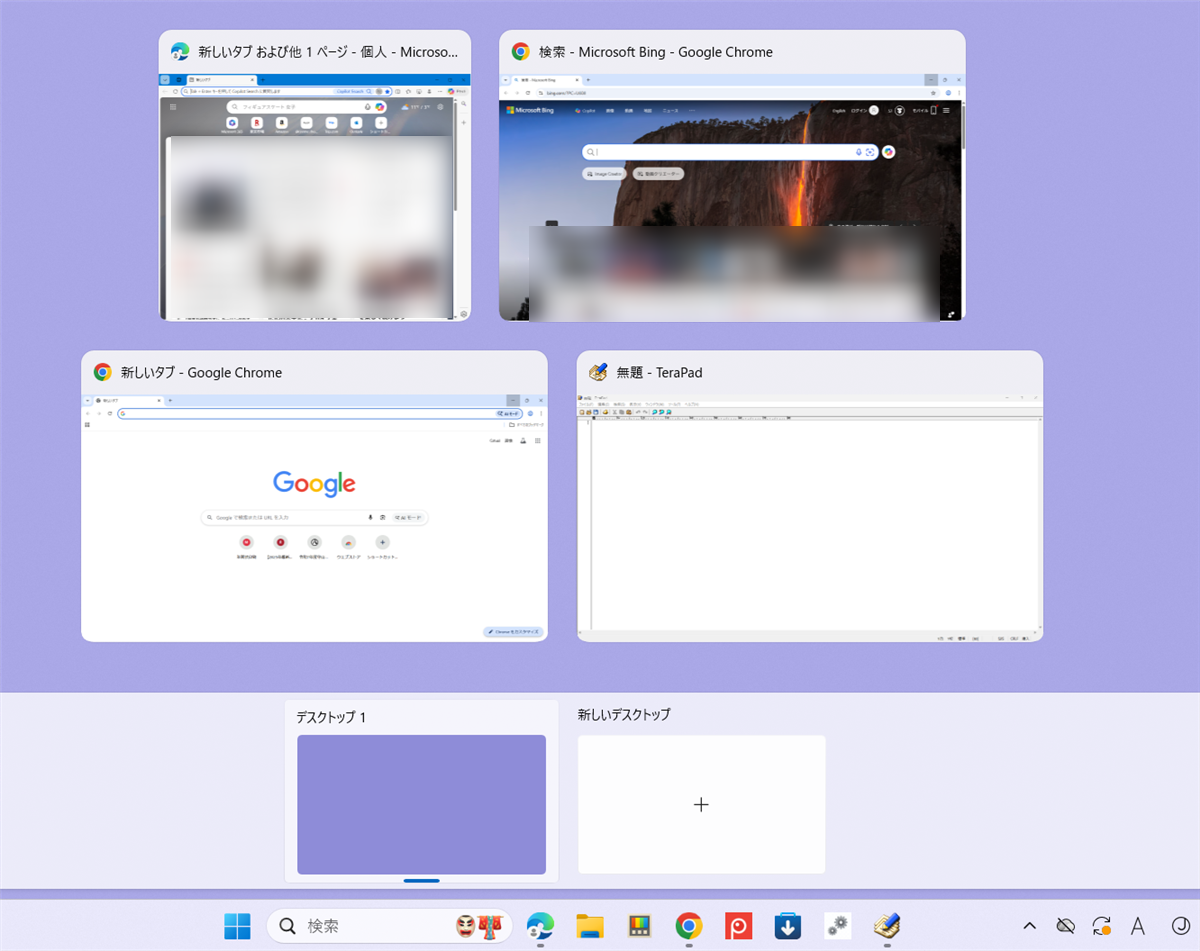This screenshot has width=1200, height=951.
Task: Switch to the 新しいタブ Chrome window
Action: 314,497
